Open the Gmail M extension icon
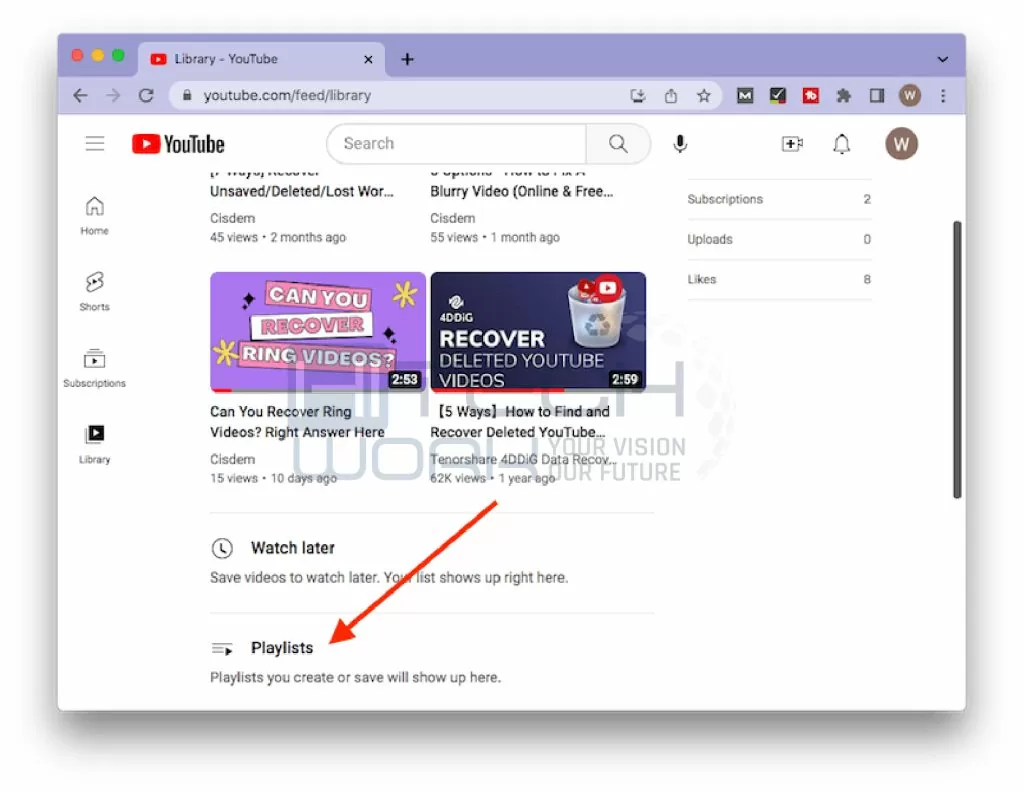Screen dimensions: 1024x793 pos(745,96)
